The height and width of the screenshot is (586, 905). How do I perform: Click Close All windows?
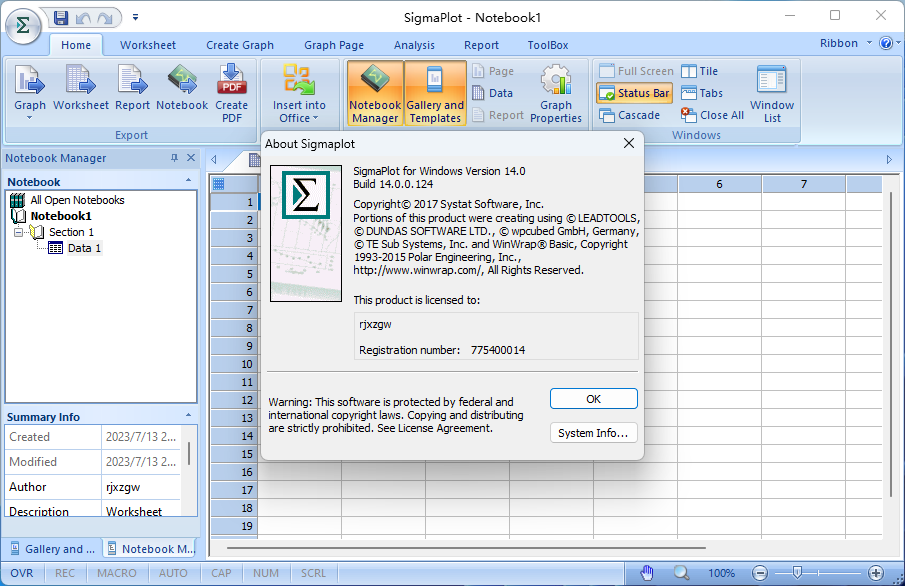(x=712, y=115)
